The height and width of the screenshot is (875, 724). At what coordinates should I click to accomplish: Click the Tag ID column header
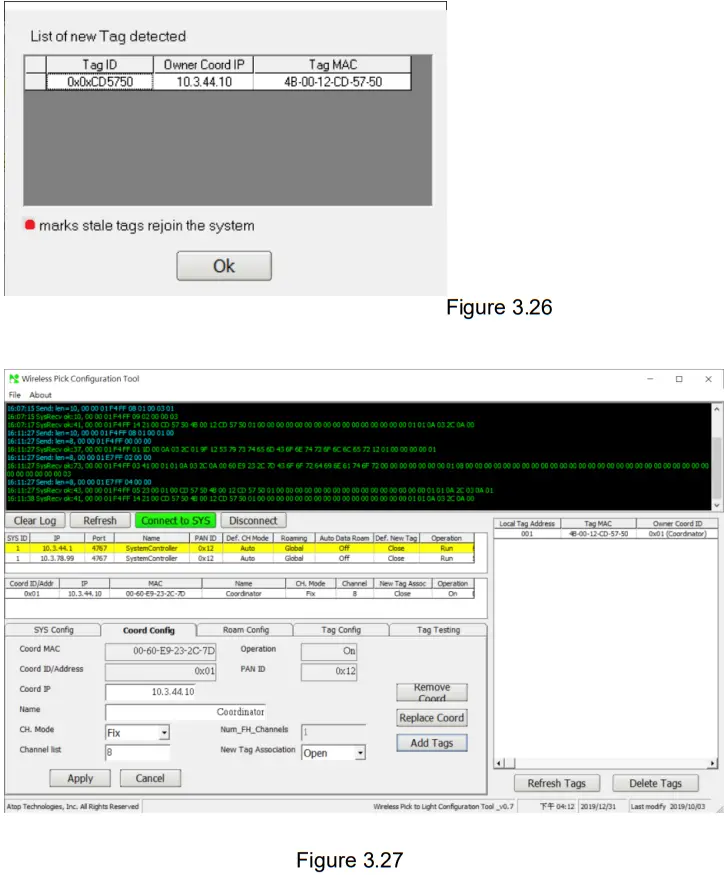click(100, 65)
